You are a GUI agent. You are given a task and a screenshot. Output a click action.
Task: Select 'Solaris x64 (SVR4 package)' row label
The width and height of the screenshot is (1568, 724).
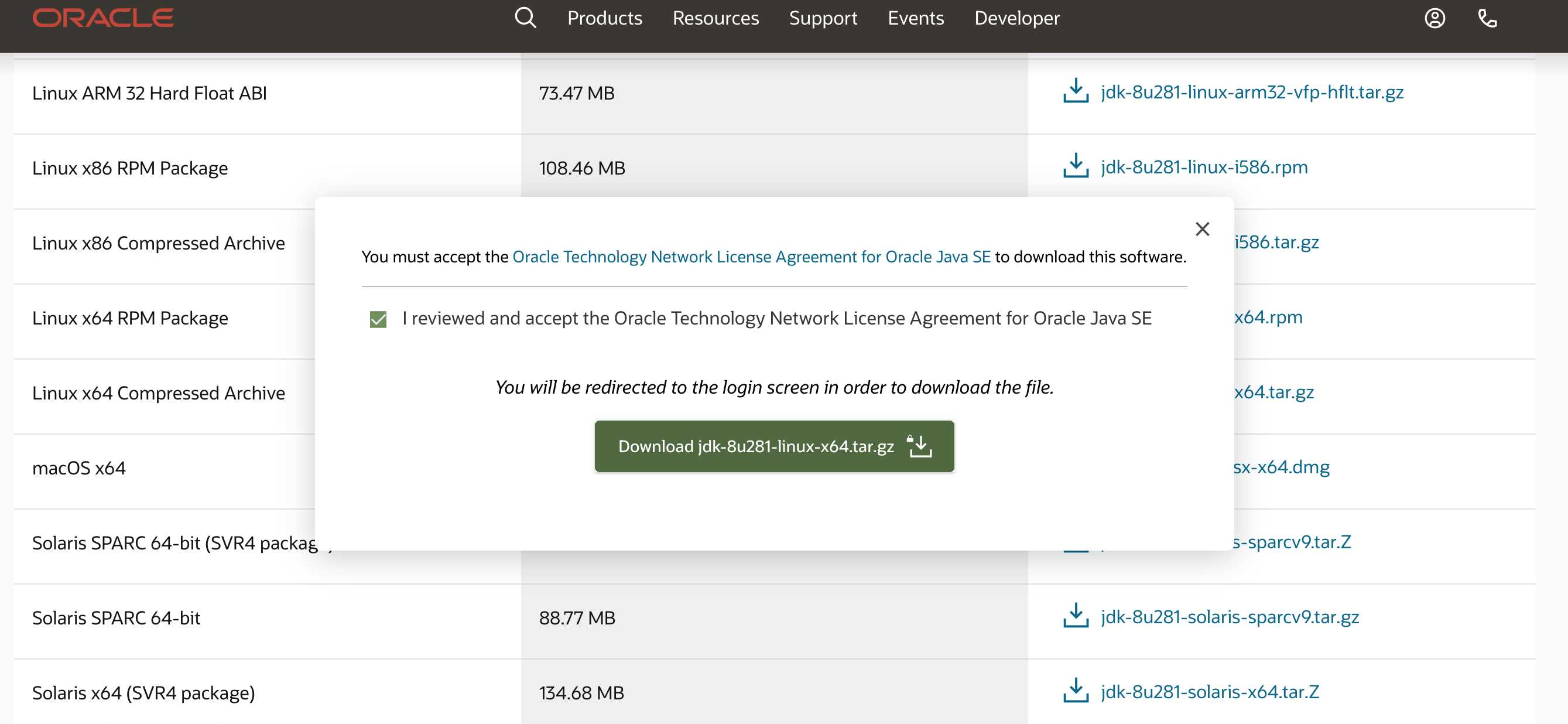pos(143,692)
